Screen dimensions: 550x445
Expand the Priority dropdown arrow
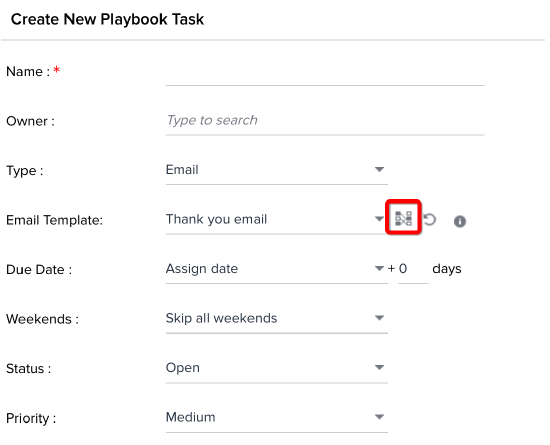point(379,417)
